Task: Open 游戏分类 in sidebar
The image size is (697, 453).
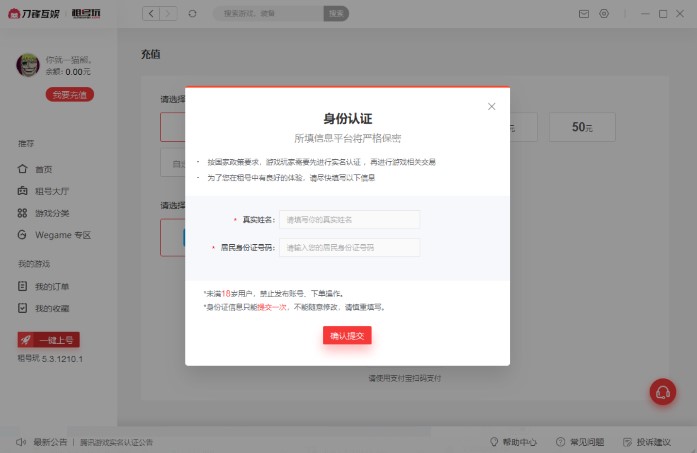Action: point(49,213)
